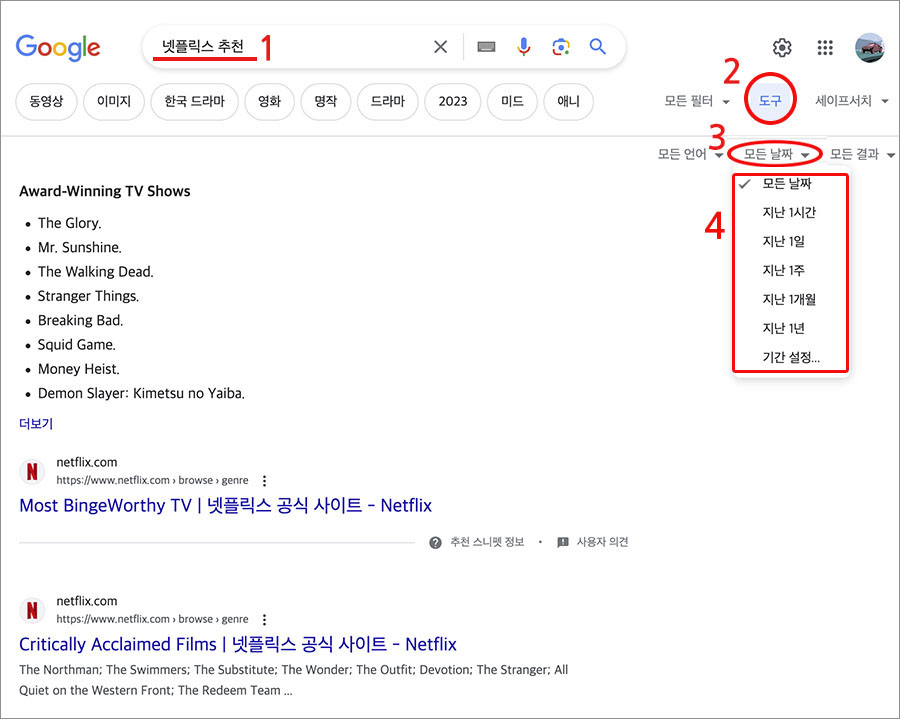Click 추천 스니펫 정보 link
Viewport: 900px width, 719px height.
(x=487, y=542)
